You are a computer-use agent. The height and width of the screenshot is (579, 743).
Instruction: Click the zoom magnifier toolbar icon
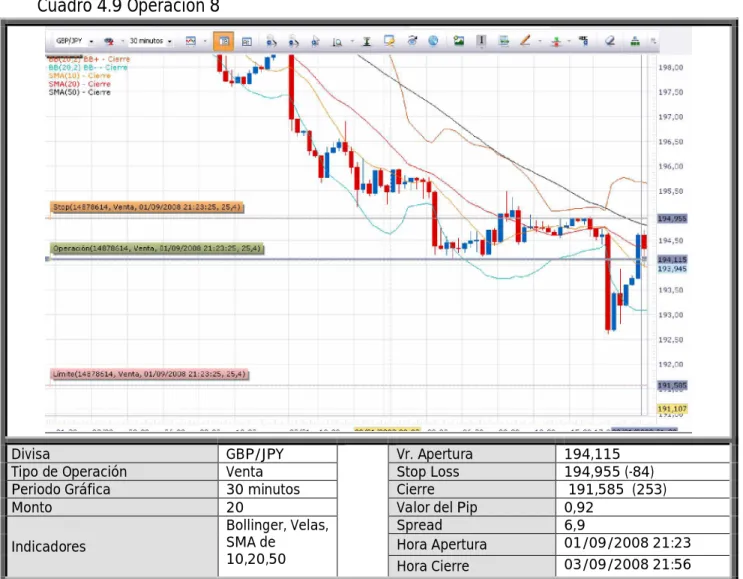337,42
